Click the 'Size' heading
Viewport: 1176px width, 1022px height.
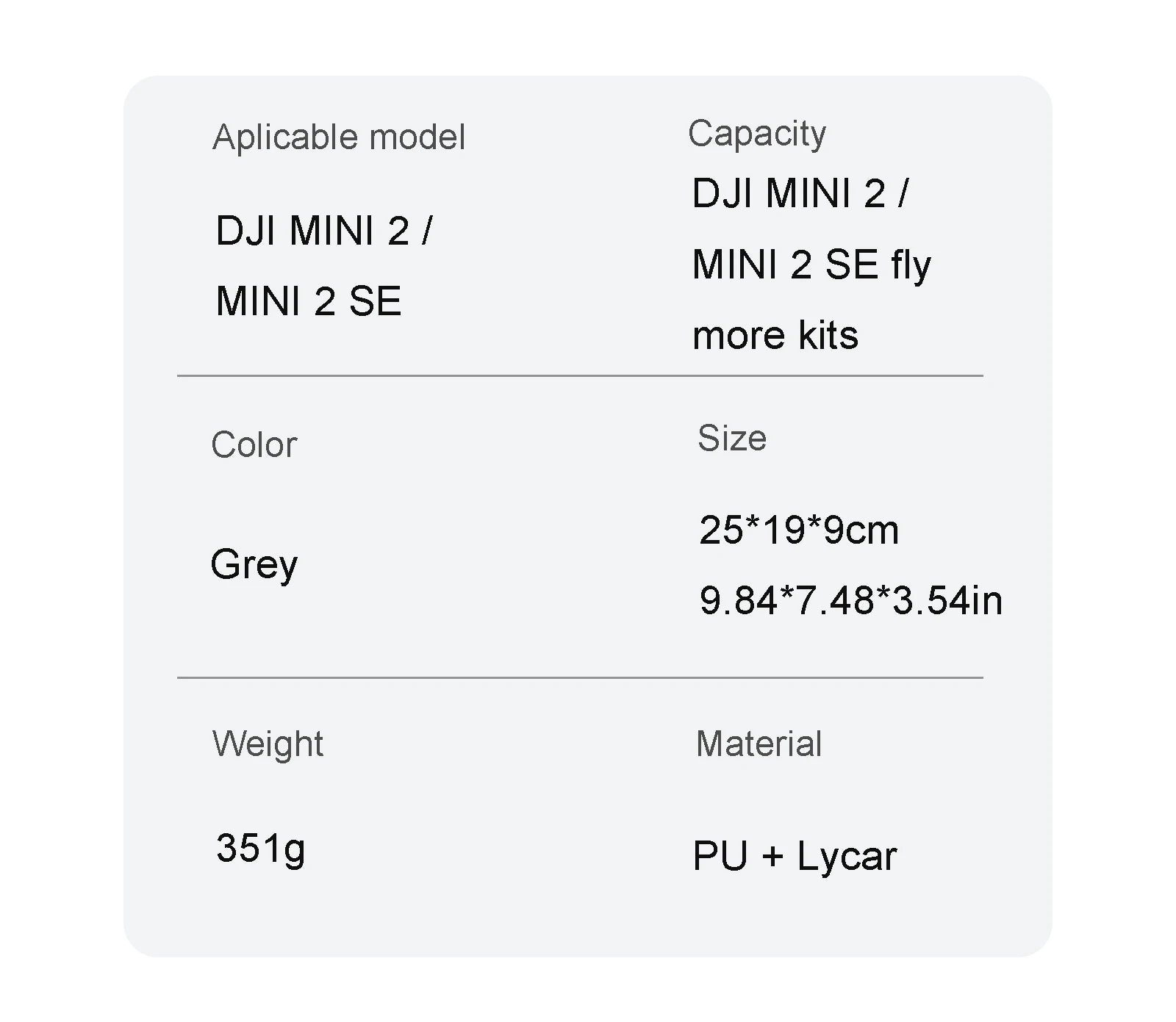pos(732,438)
